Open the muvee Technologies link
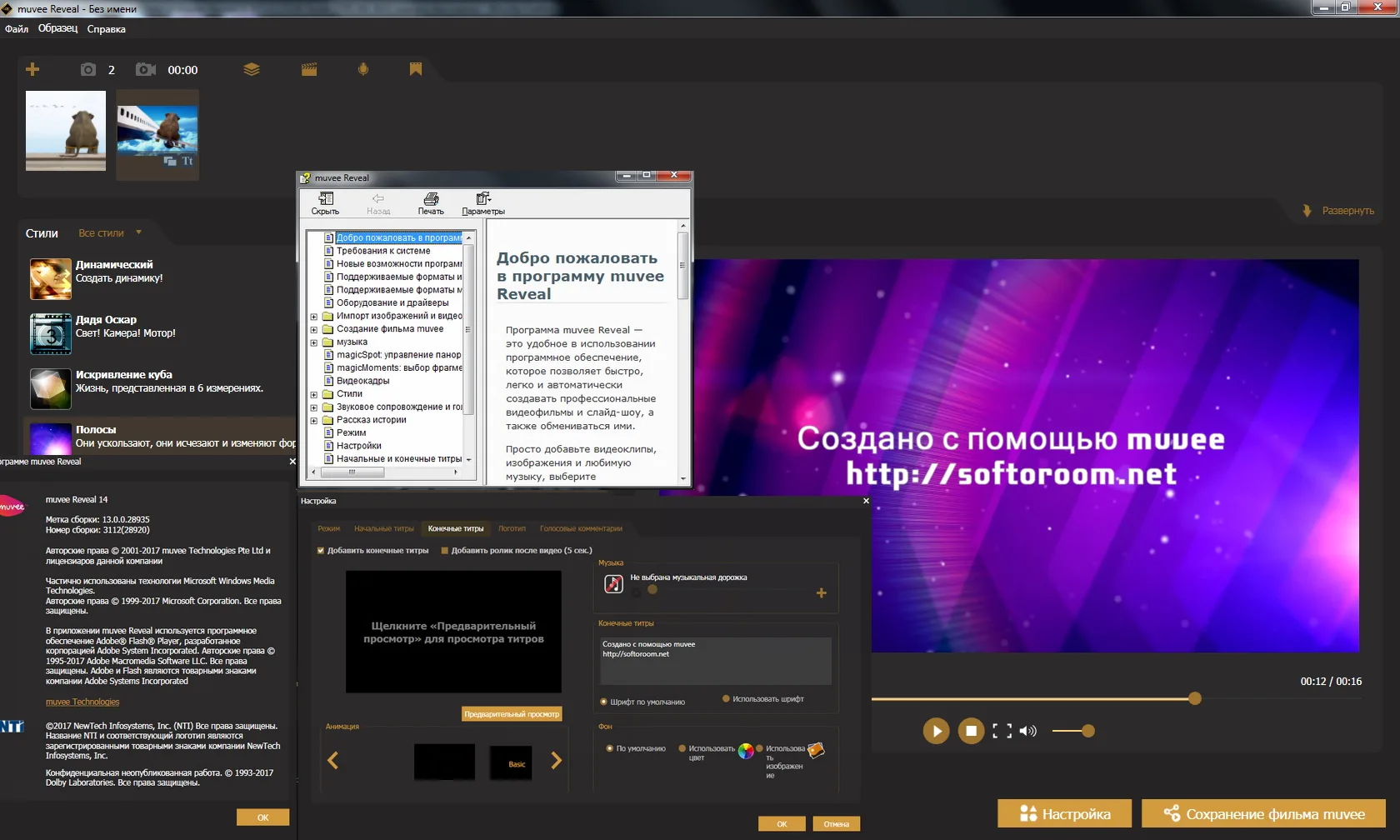The image size is (1400, 840). (x=82, y=702)
